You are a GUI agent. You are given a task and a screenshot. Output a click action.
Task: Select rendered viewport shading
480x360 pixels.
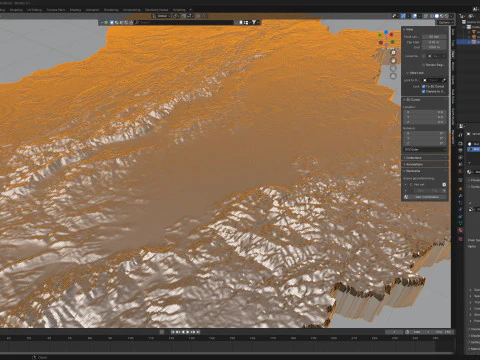click(x=447, y=16)
